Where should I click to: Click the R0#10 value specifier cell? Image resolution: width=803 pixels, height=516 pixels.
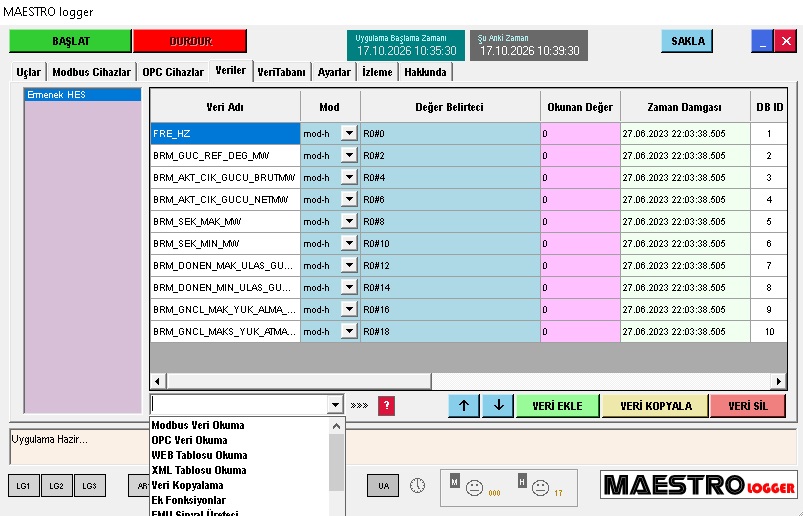coord(451,244)
